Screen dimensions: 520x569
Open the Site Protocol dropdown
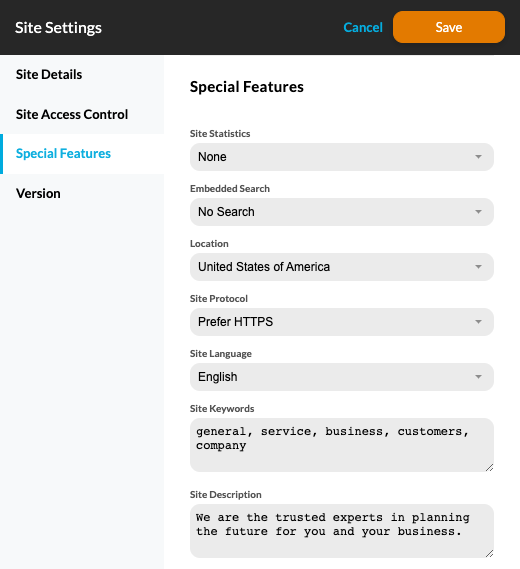[x=341, y=322]
